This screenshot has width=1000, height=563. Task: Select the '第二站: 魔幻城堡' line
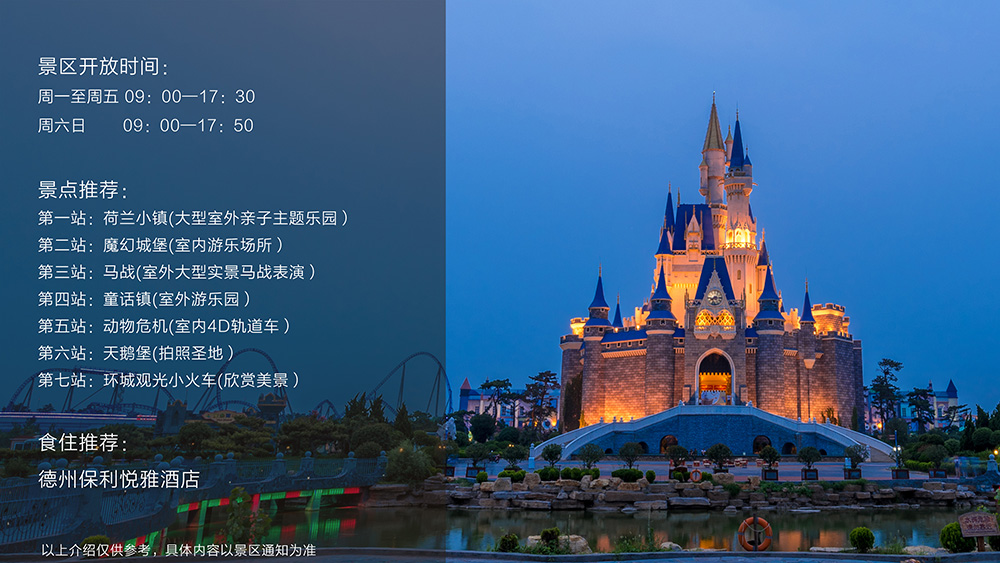pyautogui.click(x=160, y=245)
